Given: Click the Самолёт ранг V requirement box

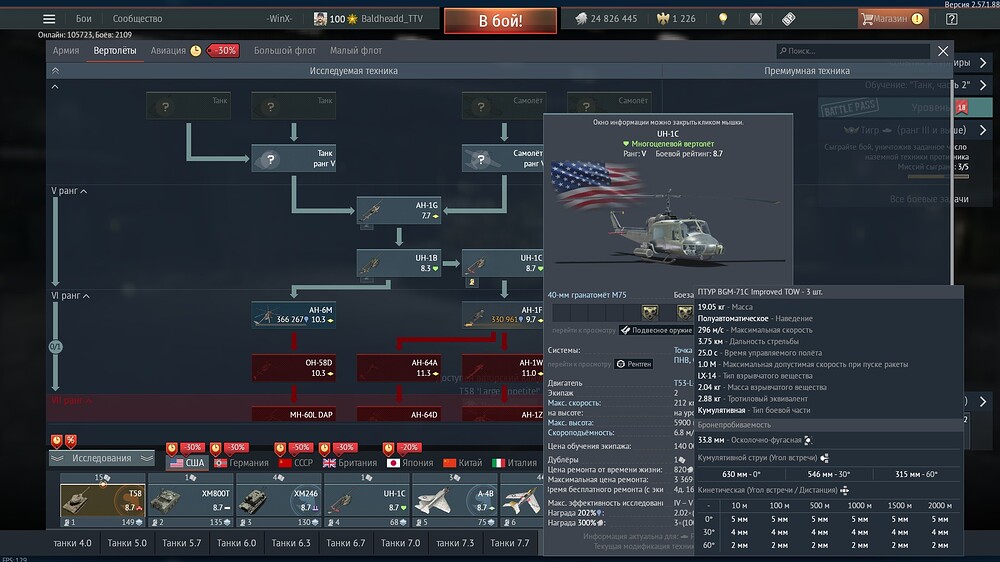Looking at the screenshot, I should click(503, 158).
